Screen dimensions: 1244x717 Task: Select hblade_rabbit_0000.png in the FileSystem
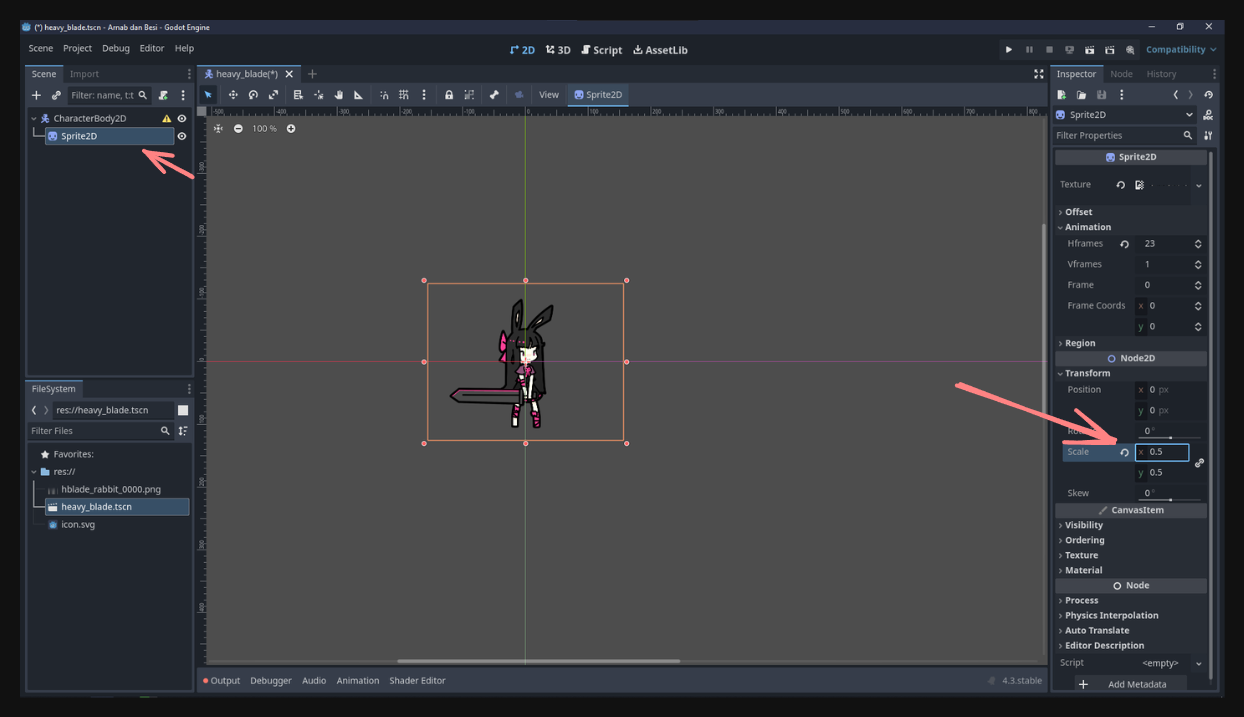pyautogui.click(x=110, y=490)
